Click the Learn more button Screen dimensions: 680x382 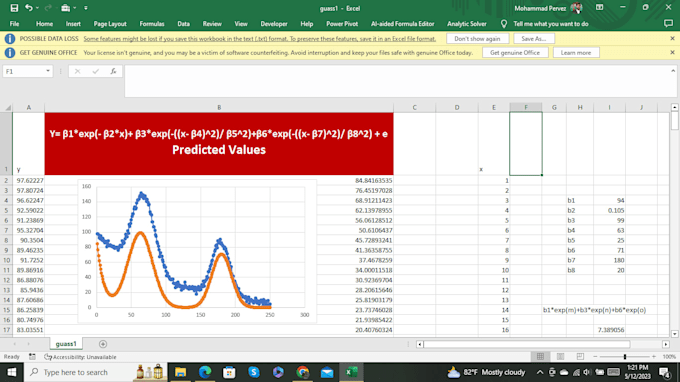pos(575,52)
